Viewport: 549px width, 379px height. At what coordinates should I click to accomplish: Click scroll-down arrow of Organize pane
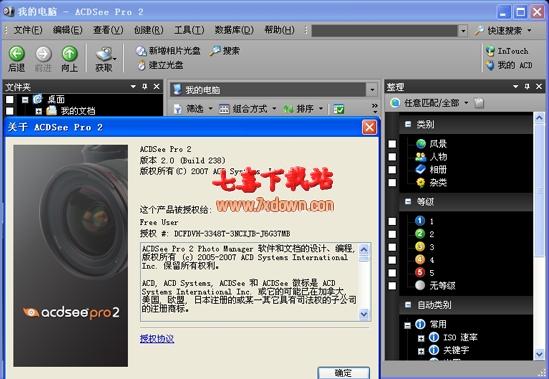tap(539, 354)
